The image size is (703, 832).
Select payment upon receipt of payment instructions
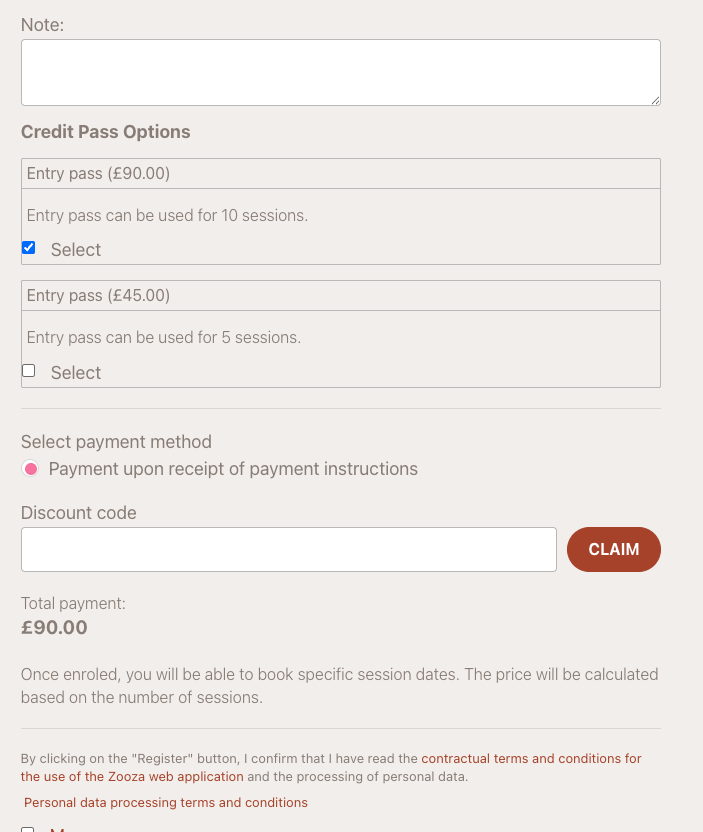click(x=30, y=468)
